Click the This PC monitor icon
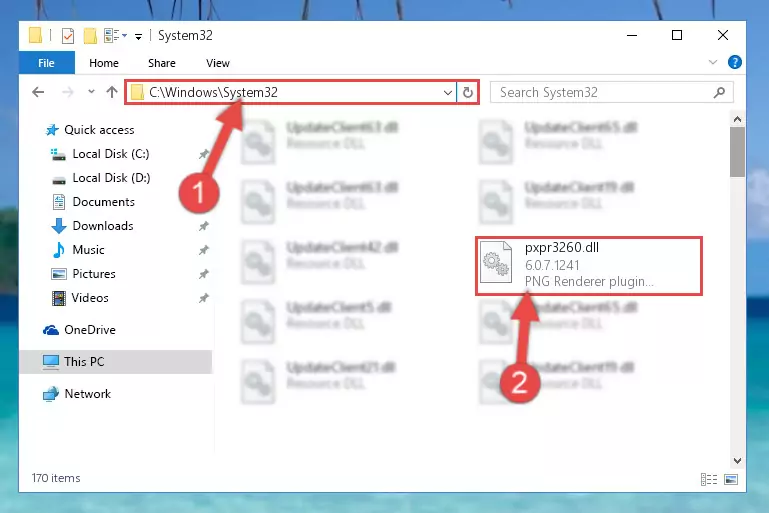 51,362
